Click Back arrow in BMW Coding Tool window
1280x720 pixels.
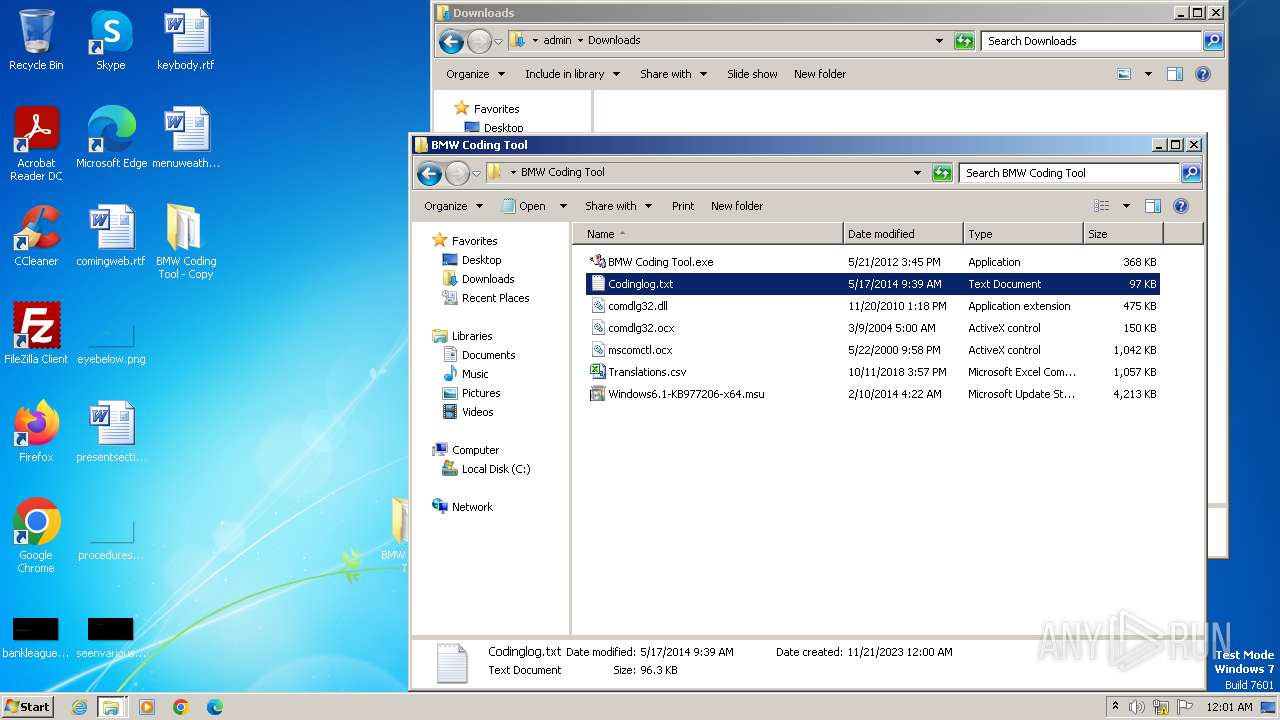click(x=430, y=173)
